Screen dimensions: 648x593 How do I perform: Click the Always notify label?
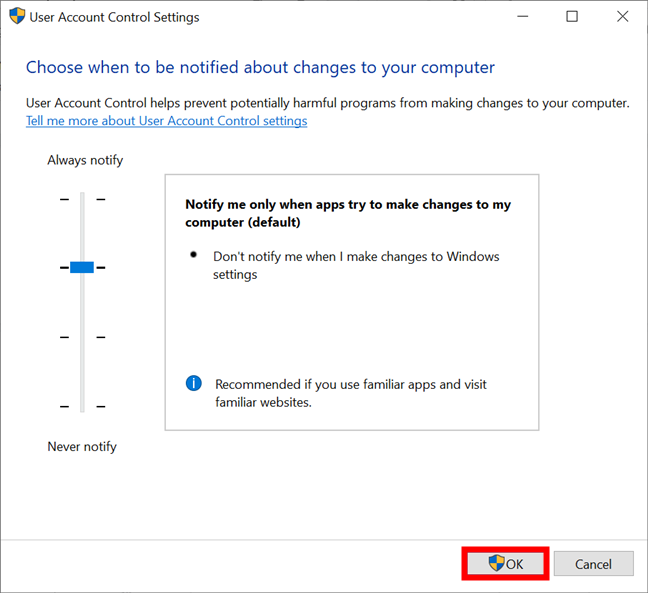tap(85, 160)
